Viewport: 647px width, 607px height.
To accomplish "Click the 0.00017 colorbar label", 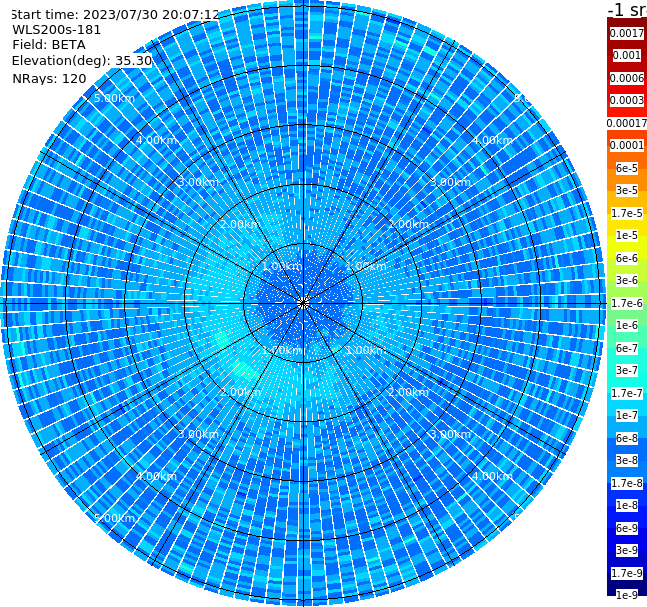I will 626,123.
